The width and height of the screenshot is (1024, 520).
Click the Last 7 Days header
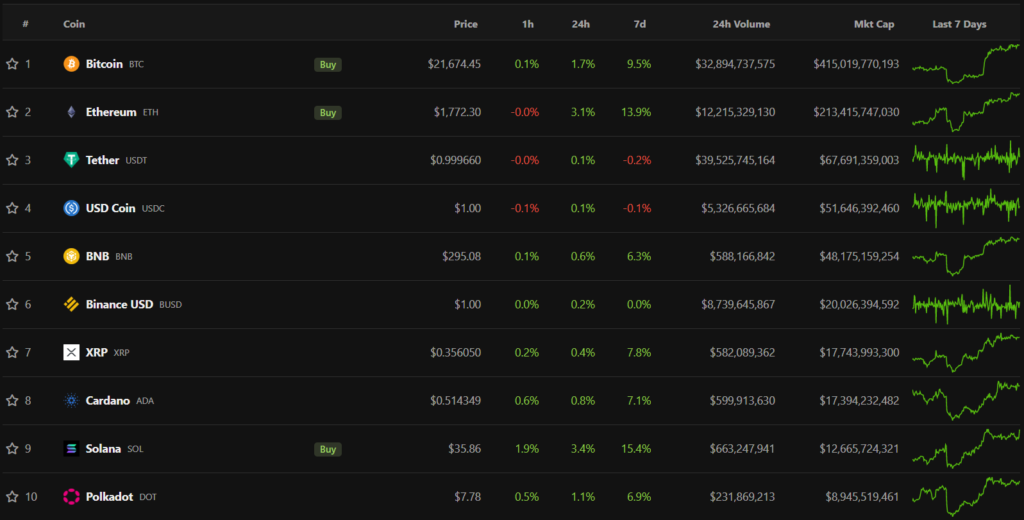coord(959,24)
